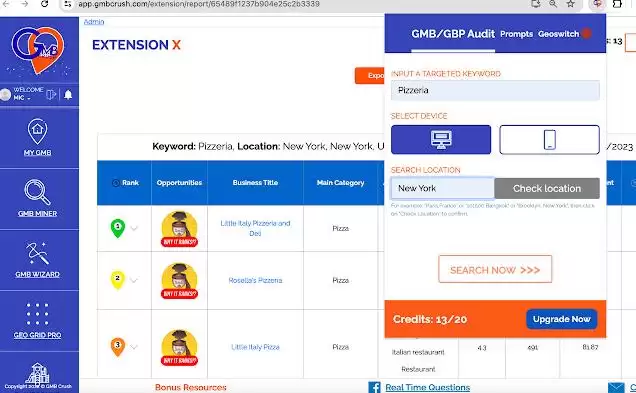Click the targeted keyword input field
The height and width of the screenshot is (393, 636).
(x=495, y=90)
